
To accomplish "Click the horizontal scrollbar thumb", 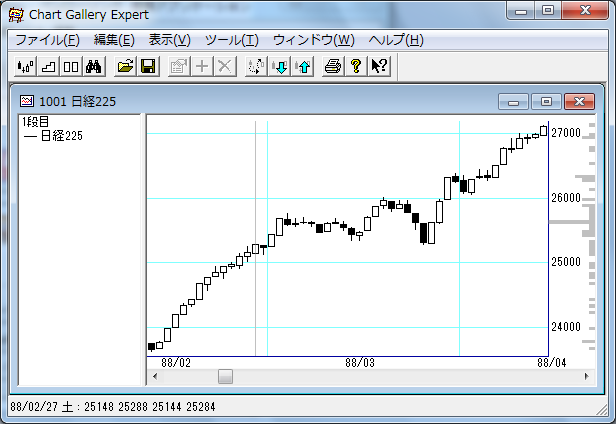I will coord(226,376).
